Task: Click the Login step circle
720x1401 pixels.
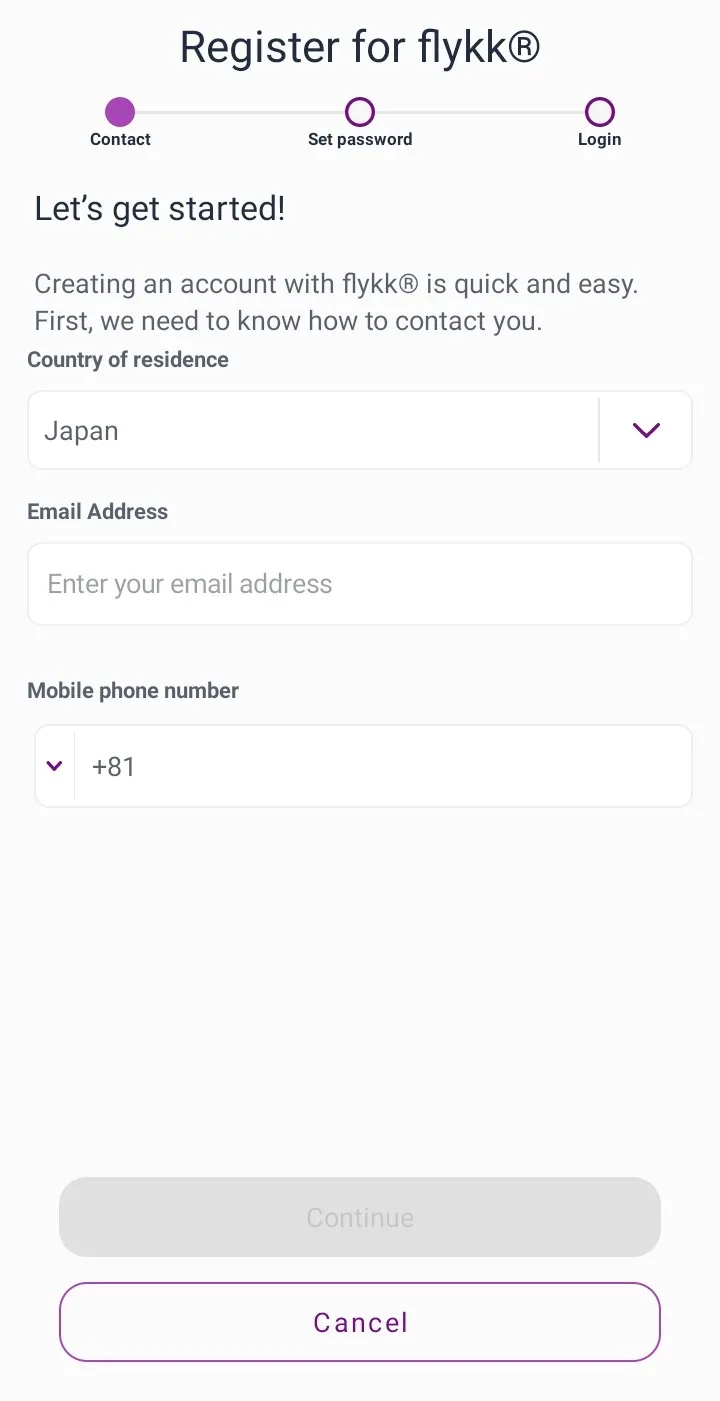Action: pyautogui.click(x=599, y=112)
